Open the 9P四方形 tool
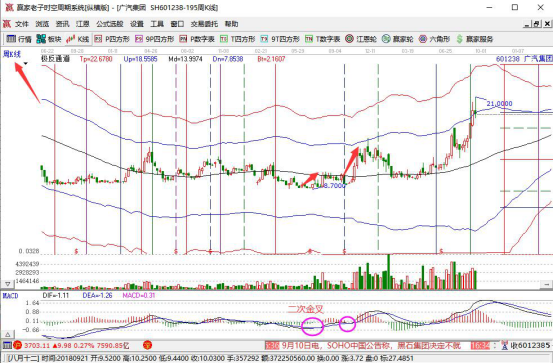 (154, 39)
